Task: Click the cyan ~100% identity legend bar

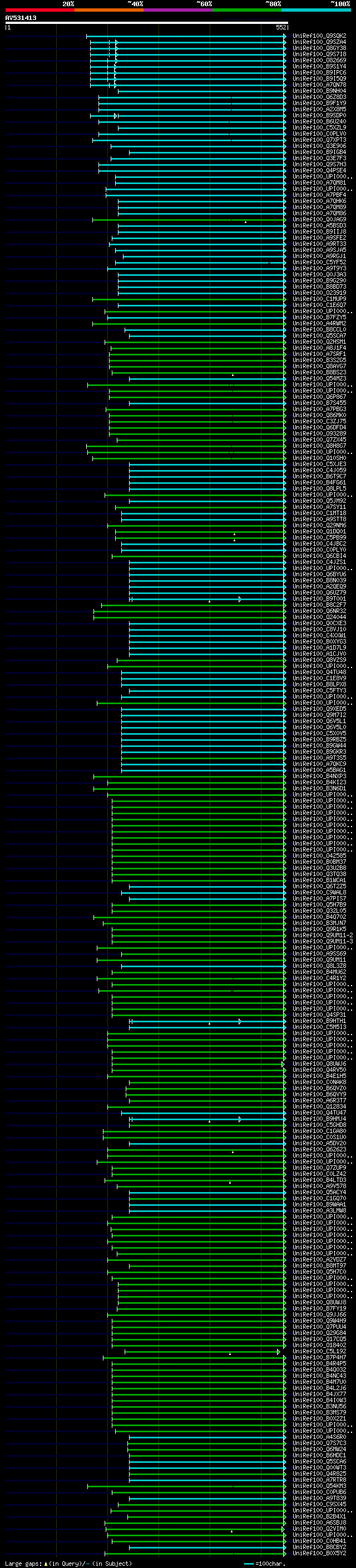Action: (x=316, y=10)
